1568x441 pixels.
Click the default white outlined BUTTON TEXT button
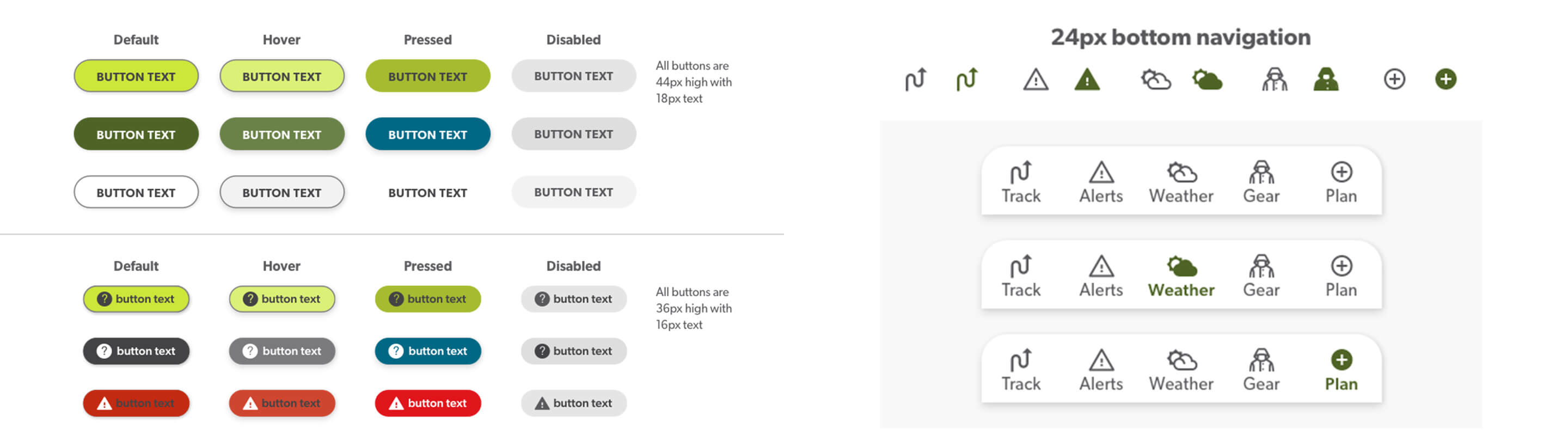pyautogui.click(x=136, y=192)
